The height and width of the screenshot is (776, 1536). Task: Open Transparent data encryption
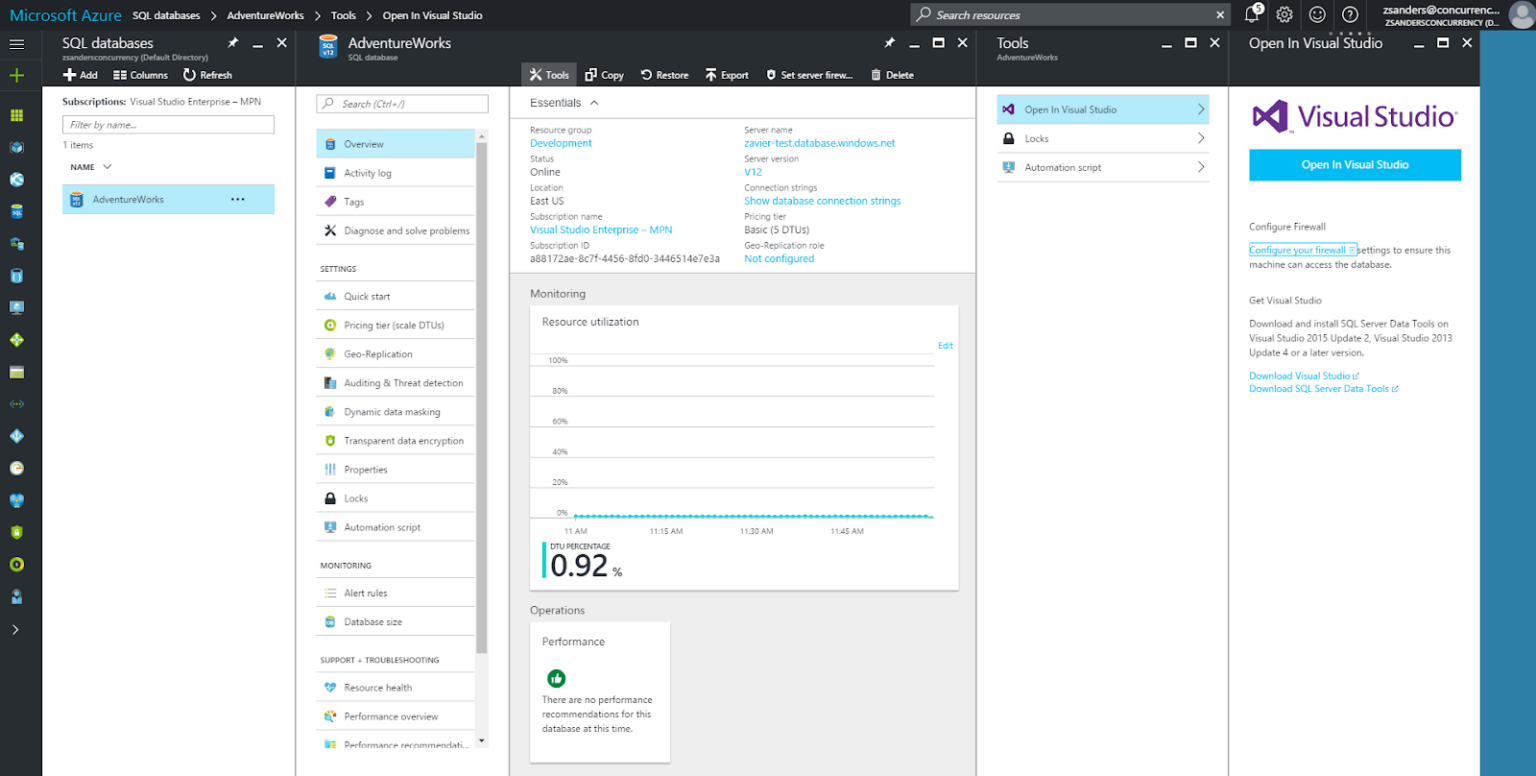click(x=396, y=441)
